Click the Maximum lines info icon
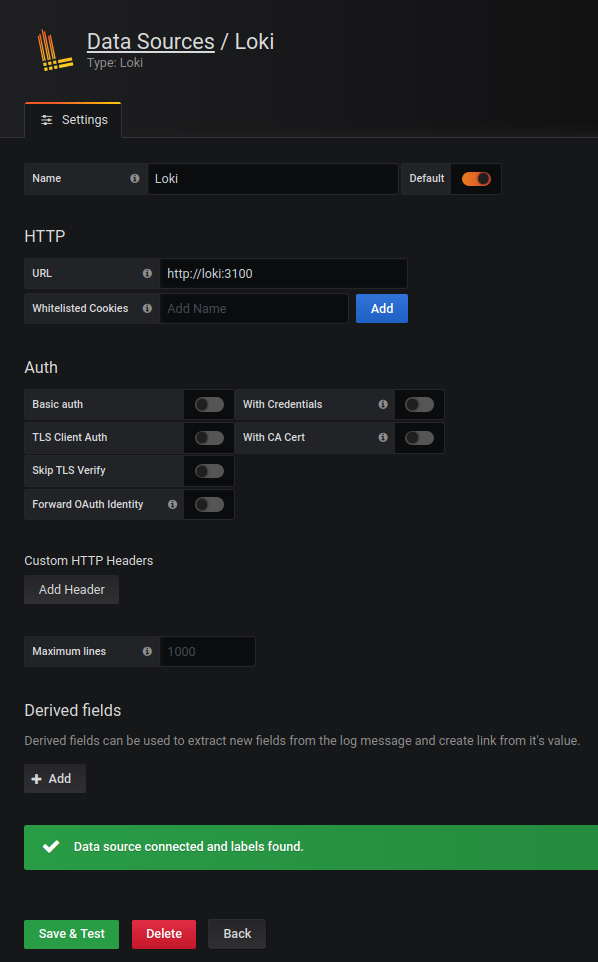598x962 pixels. (147, 652)
